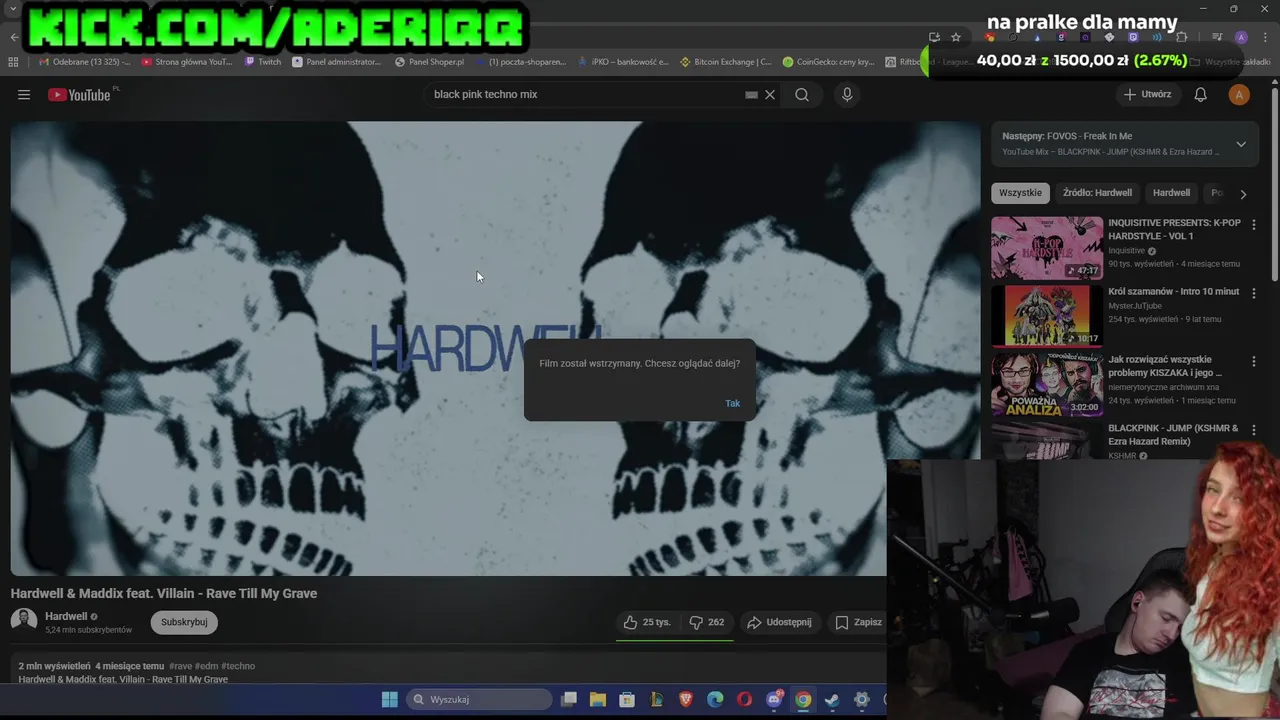Start voice search with microphone icon
Screen dimensions: 1280x720
847,95
